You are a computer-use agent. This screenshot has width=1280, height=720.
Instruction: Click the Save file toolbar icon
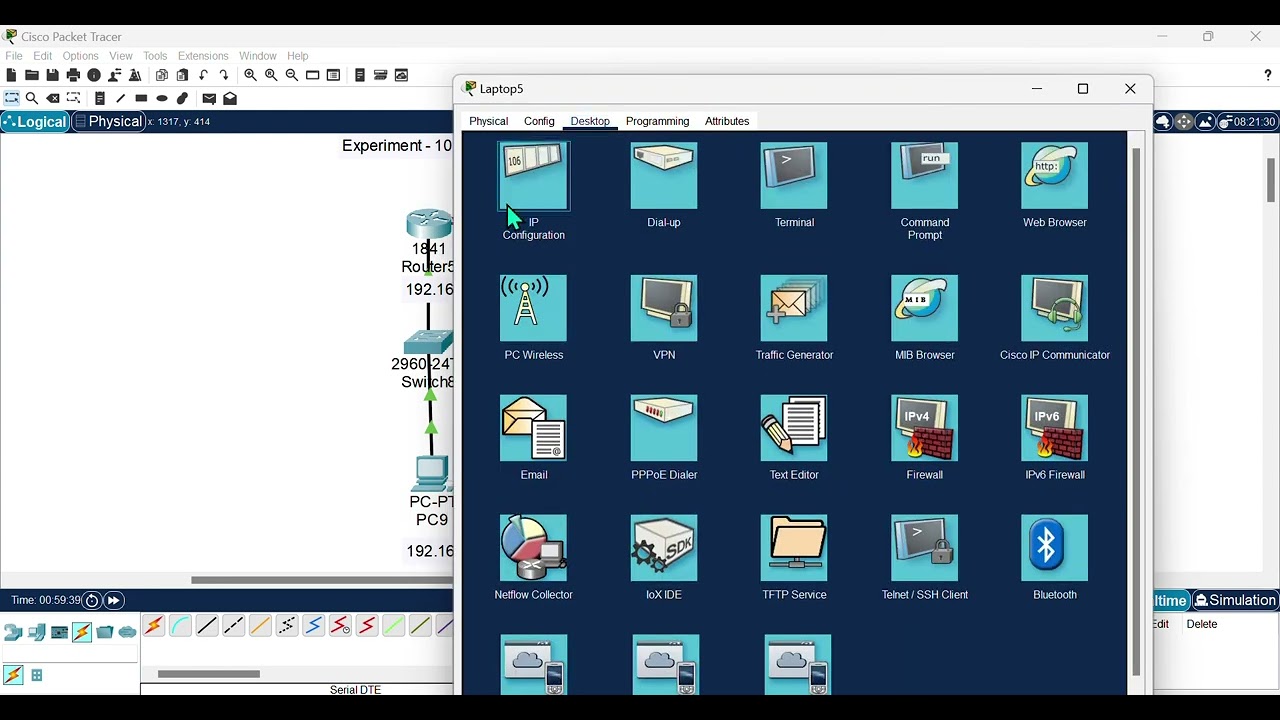[x=52, y=75]
